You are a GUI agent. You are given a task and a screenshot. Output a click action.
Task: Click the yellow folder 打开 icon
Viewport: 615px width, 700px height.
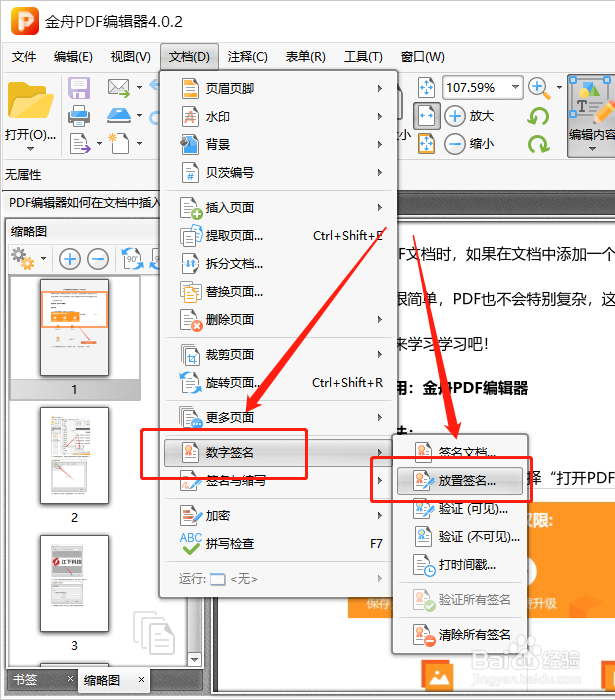tap(30, 100)
